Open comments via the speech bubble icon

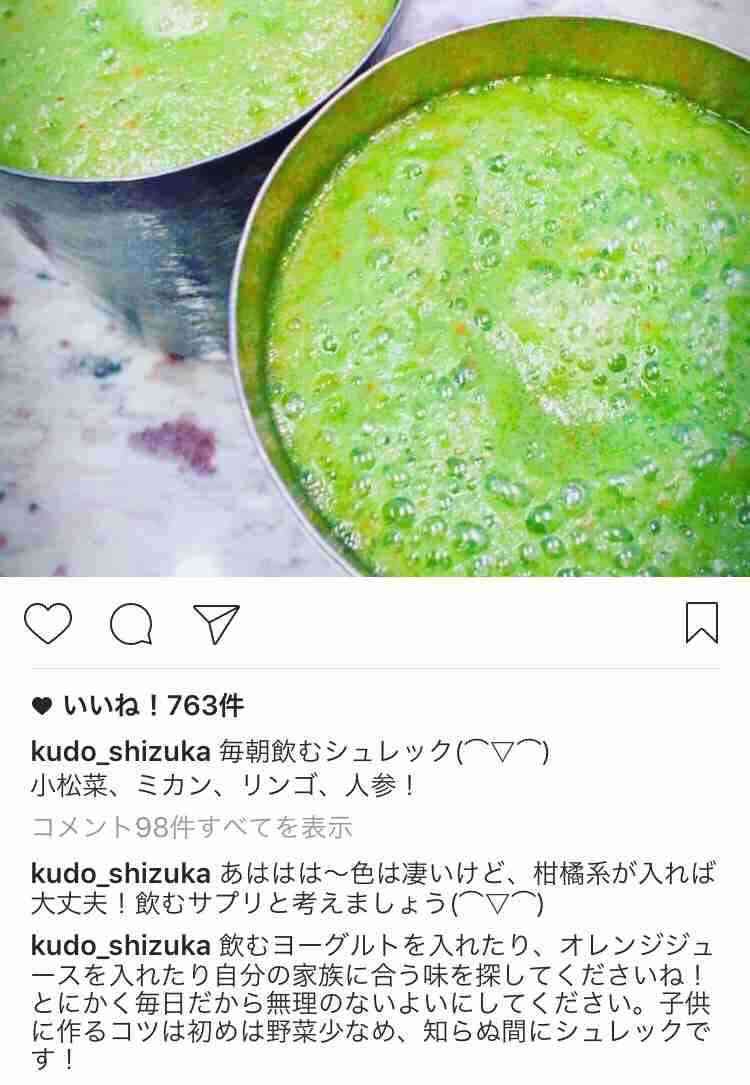click(131, 623)
